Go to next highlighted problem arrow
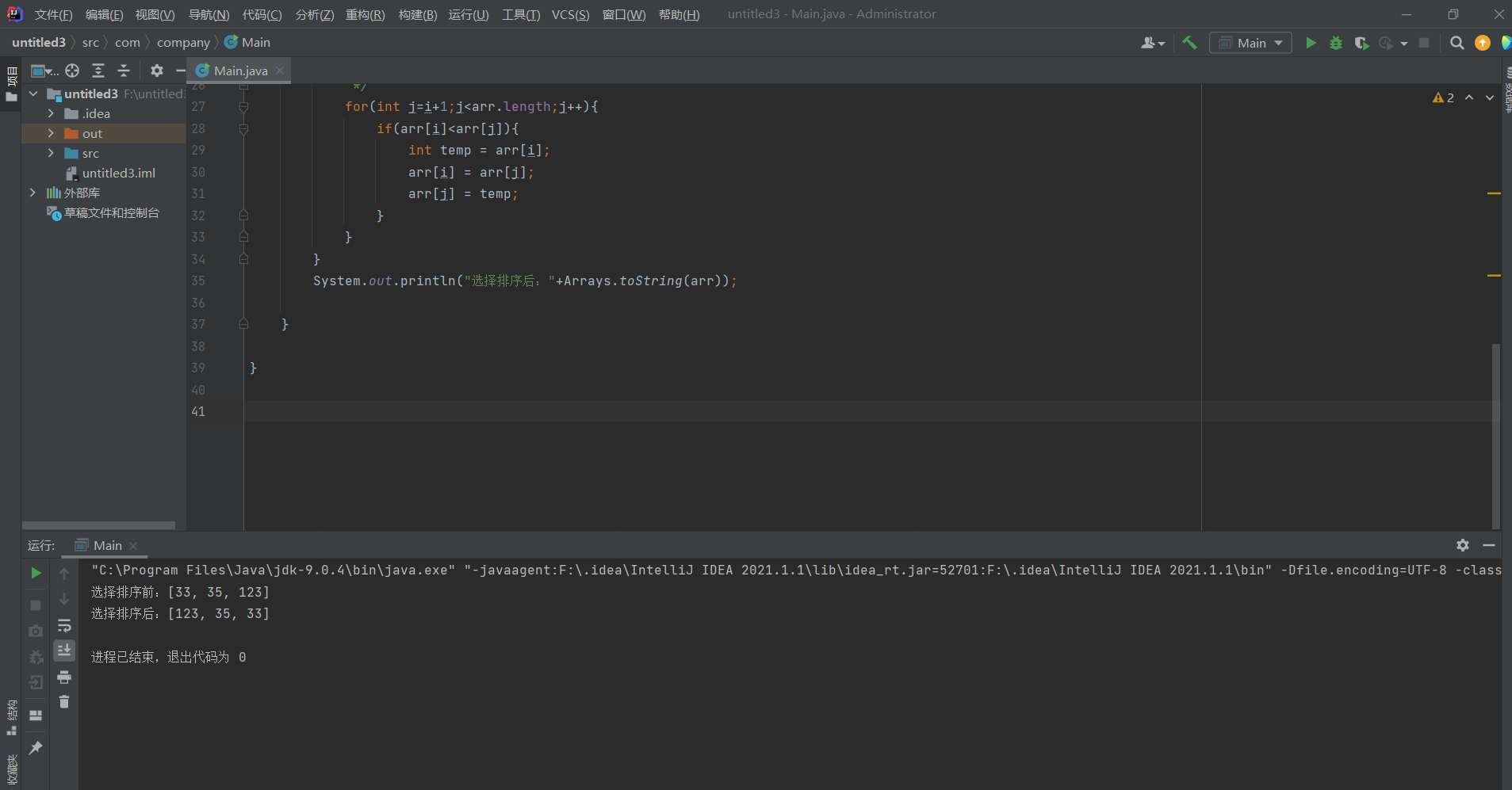 click(1490, 97)
